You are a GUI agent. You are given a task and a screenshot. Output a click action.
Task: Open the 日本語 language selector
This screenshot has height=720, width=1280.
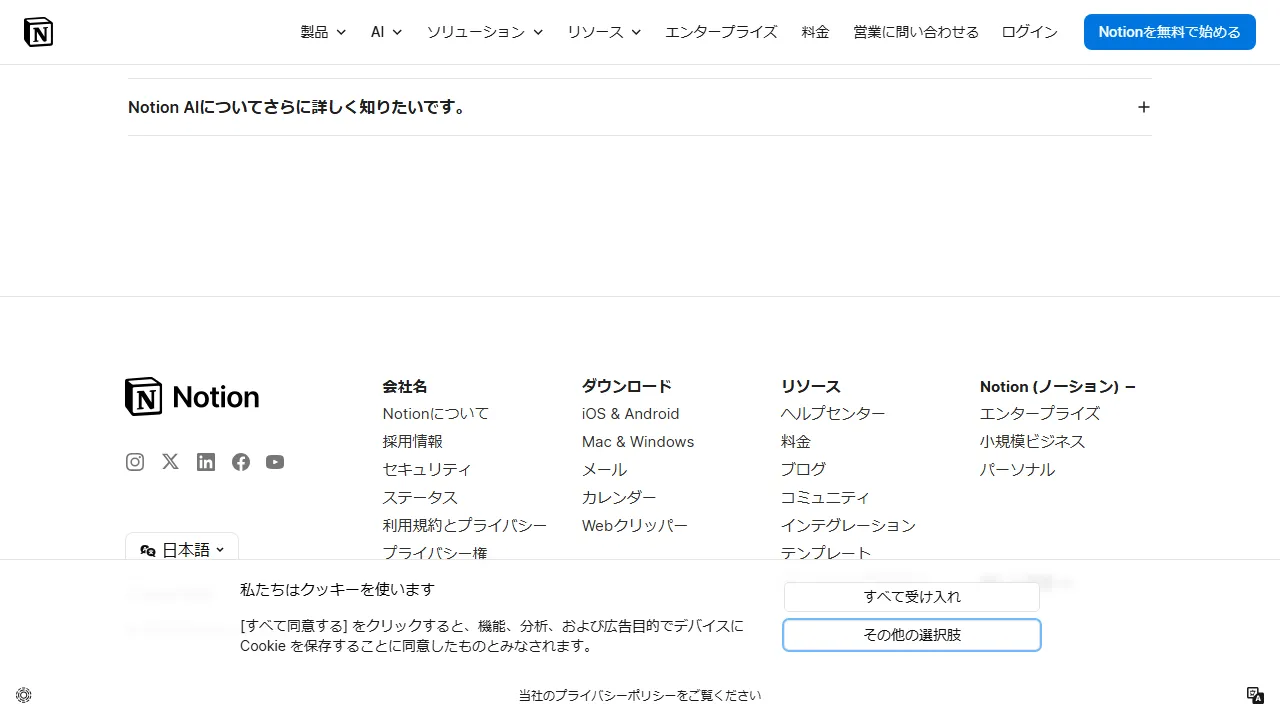[x=181, y=549]
